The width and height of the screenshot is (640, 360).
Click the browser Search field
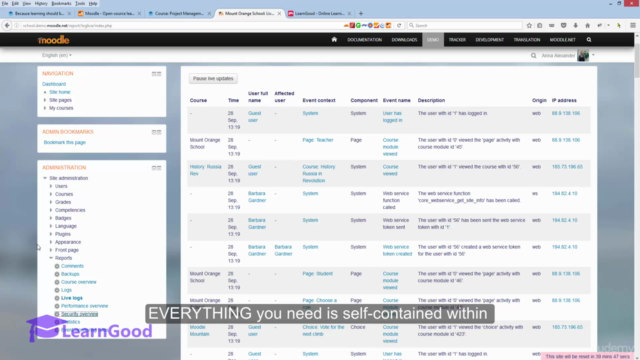click(x=465, y=25)
